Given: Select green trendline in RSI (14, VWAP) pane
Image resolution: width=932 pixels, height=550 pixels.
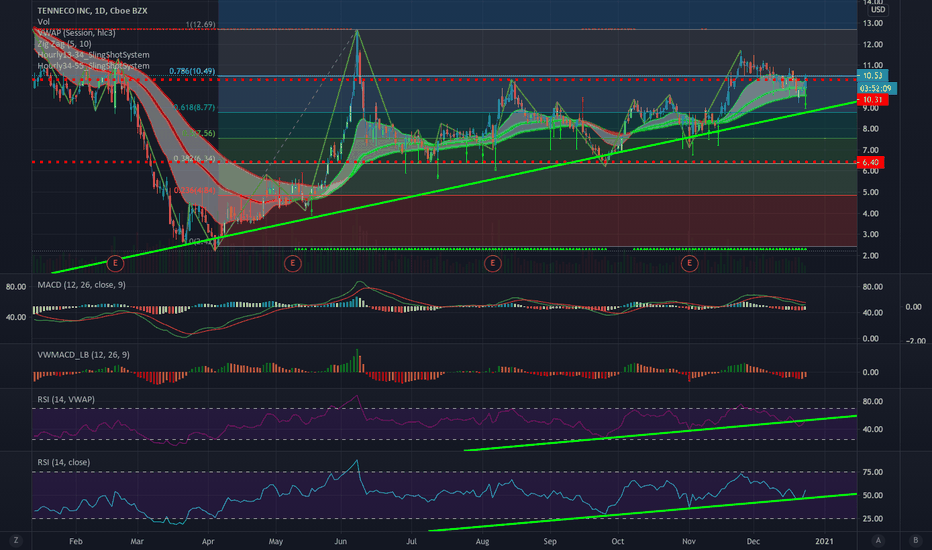Looking at the screenshot, I should [x=660, y=433].
